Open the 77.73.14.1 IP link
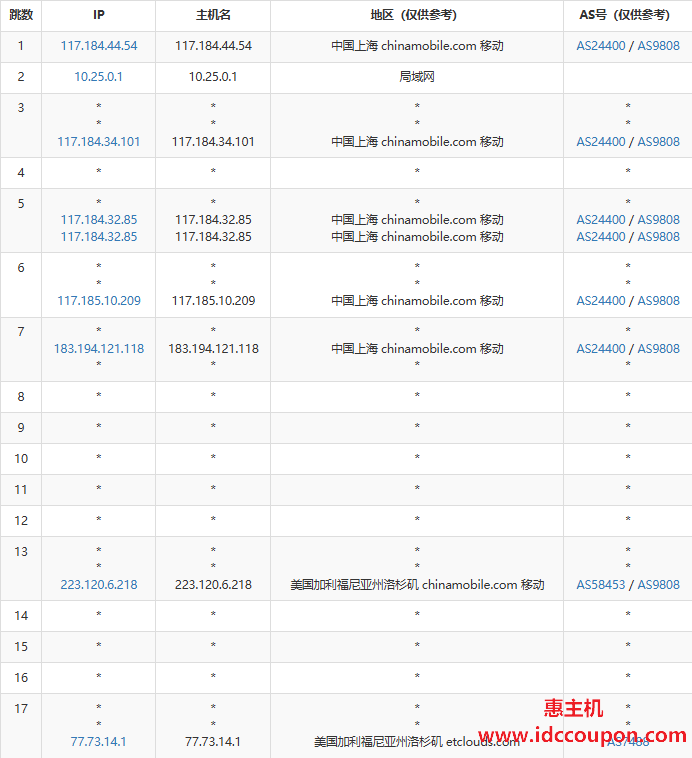The height and width of the screenshot is (758, 692). pyautogui.click(x=99, y=742)
